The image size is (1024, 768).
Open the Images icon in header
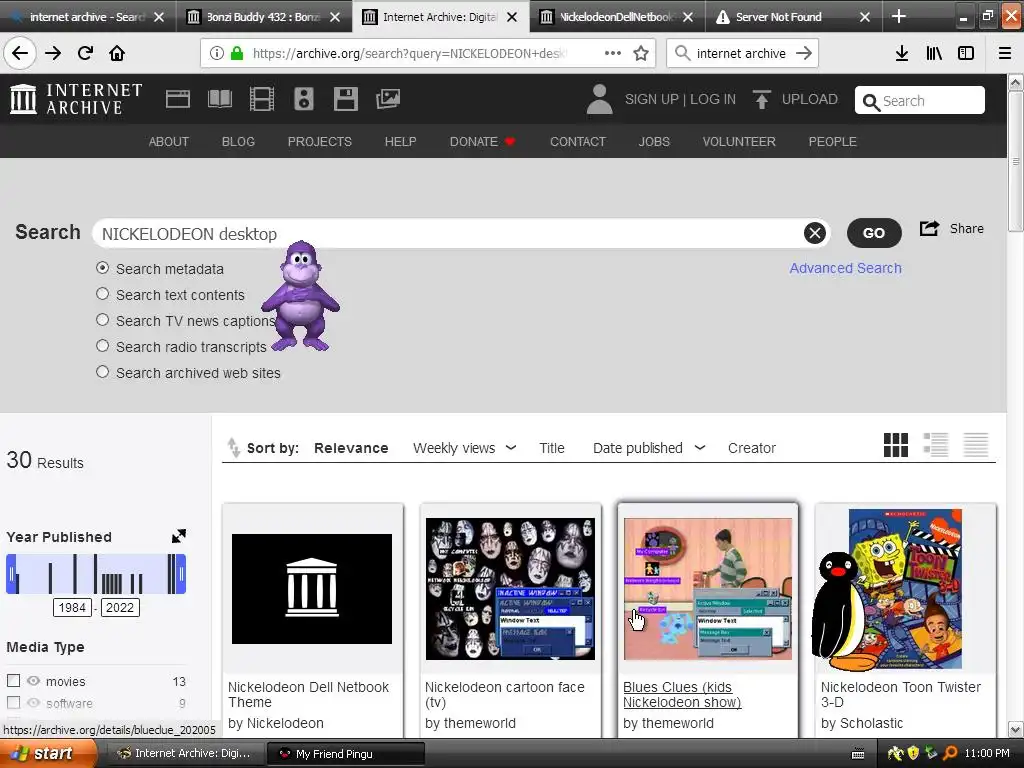[x=388, y=99]
